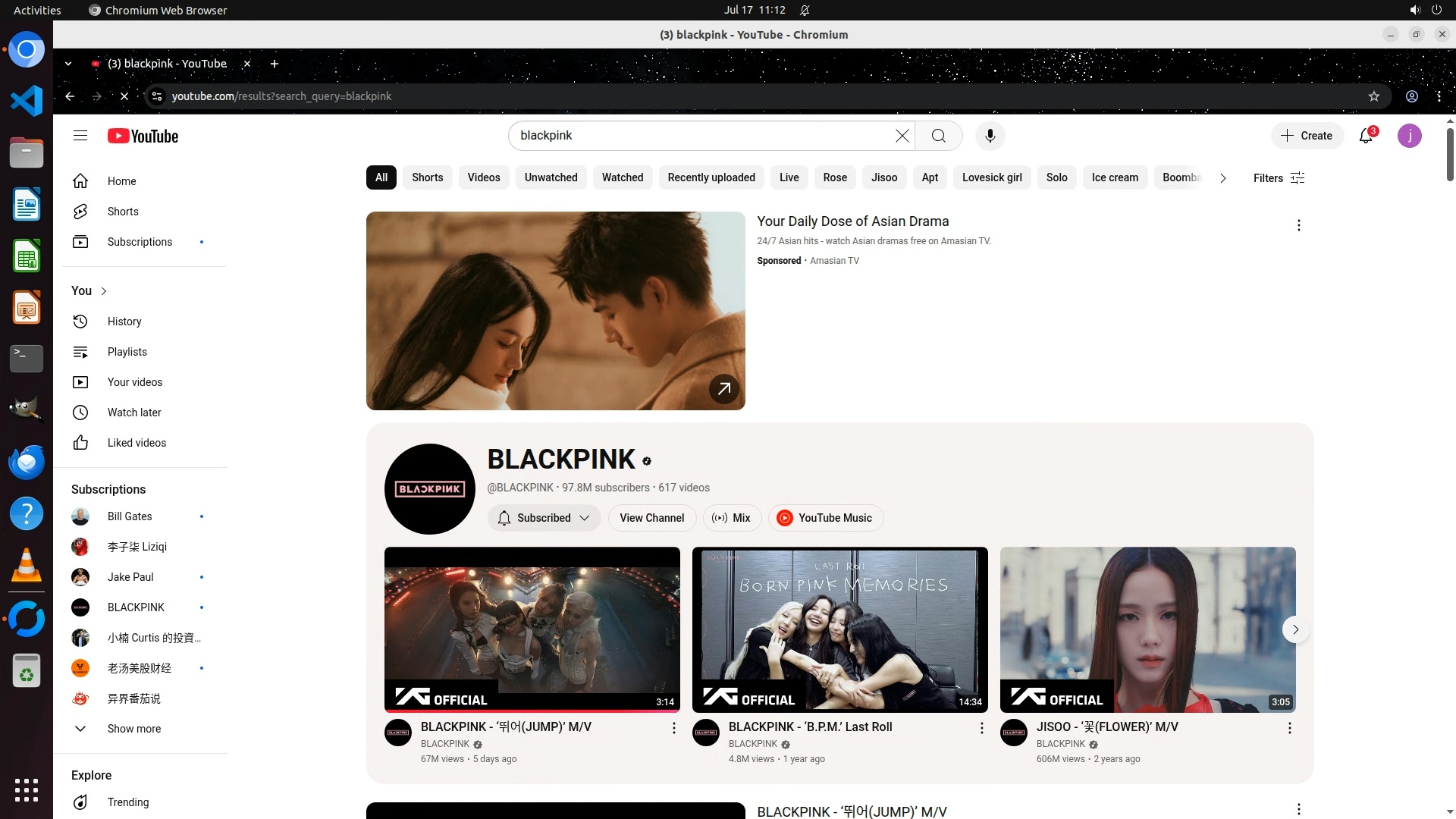1456x819 pixels.
Task: Click the magnifying glass search button
Action: pos(938,136)
